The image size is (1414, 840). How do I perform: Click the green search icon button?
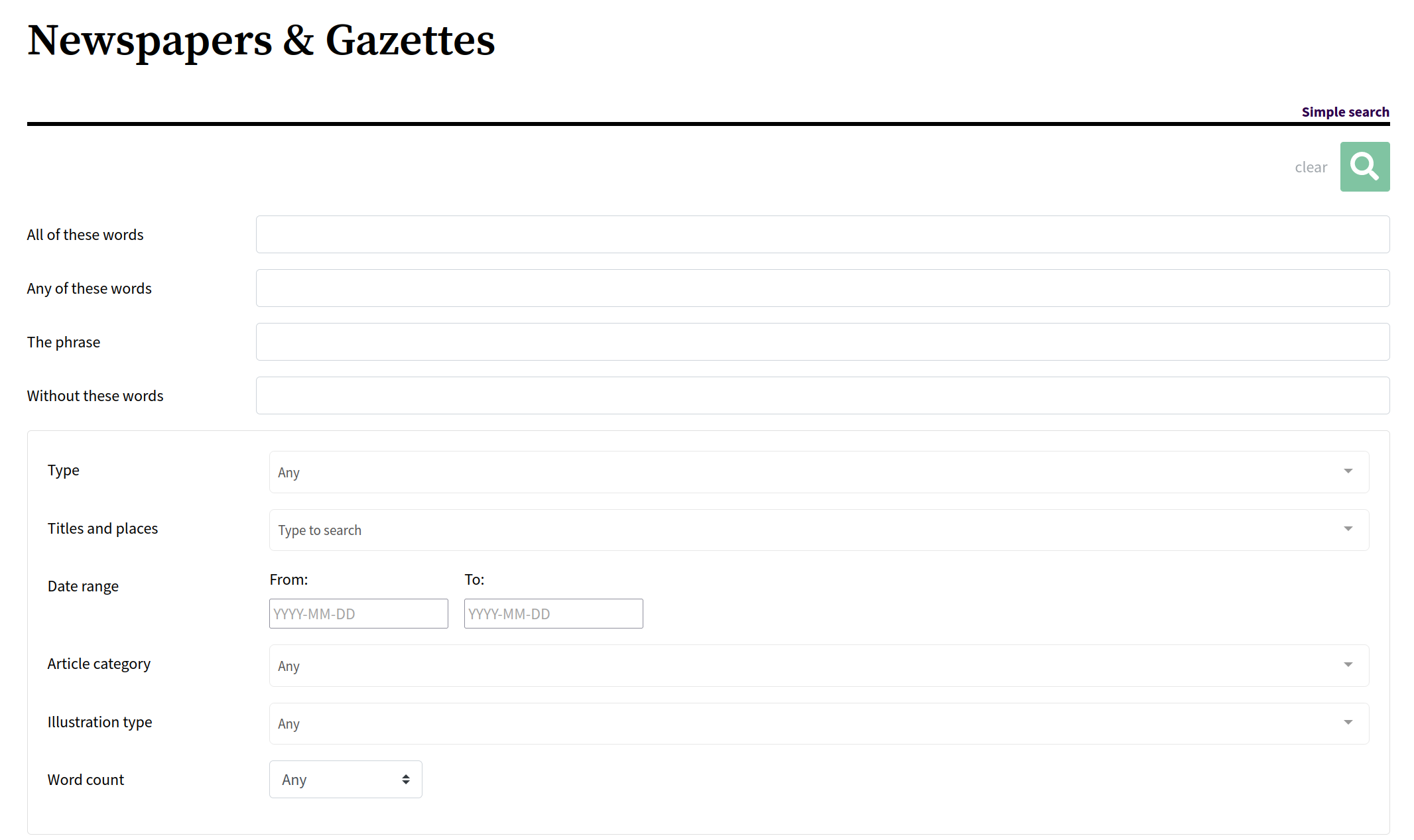1365,166
